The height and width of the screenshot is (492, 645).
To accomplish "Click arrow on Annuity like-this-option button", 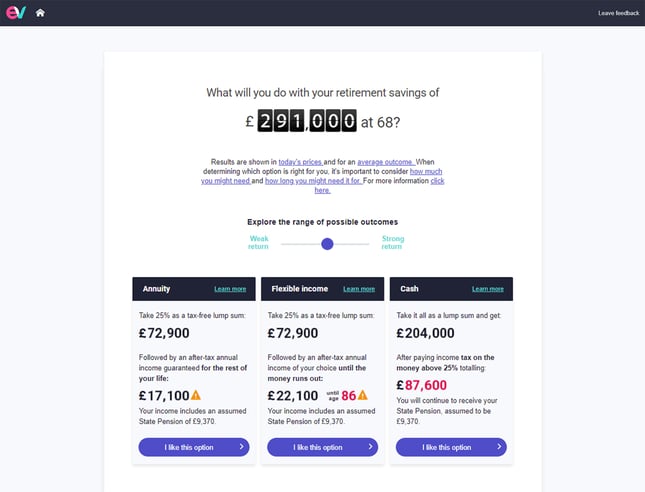I will [x=241, y=446].
